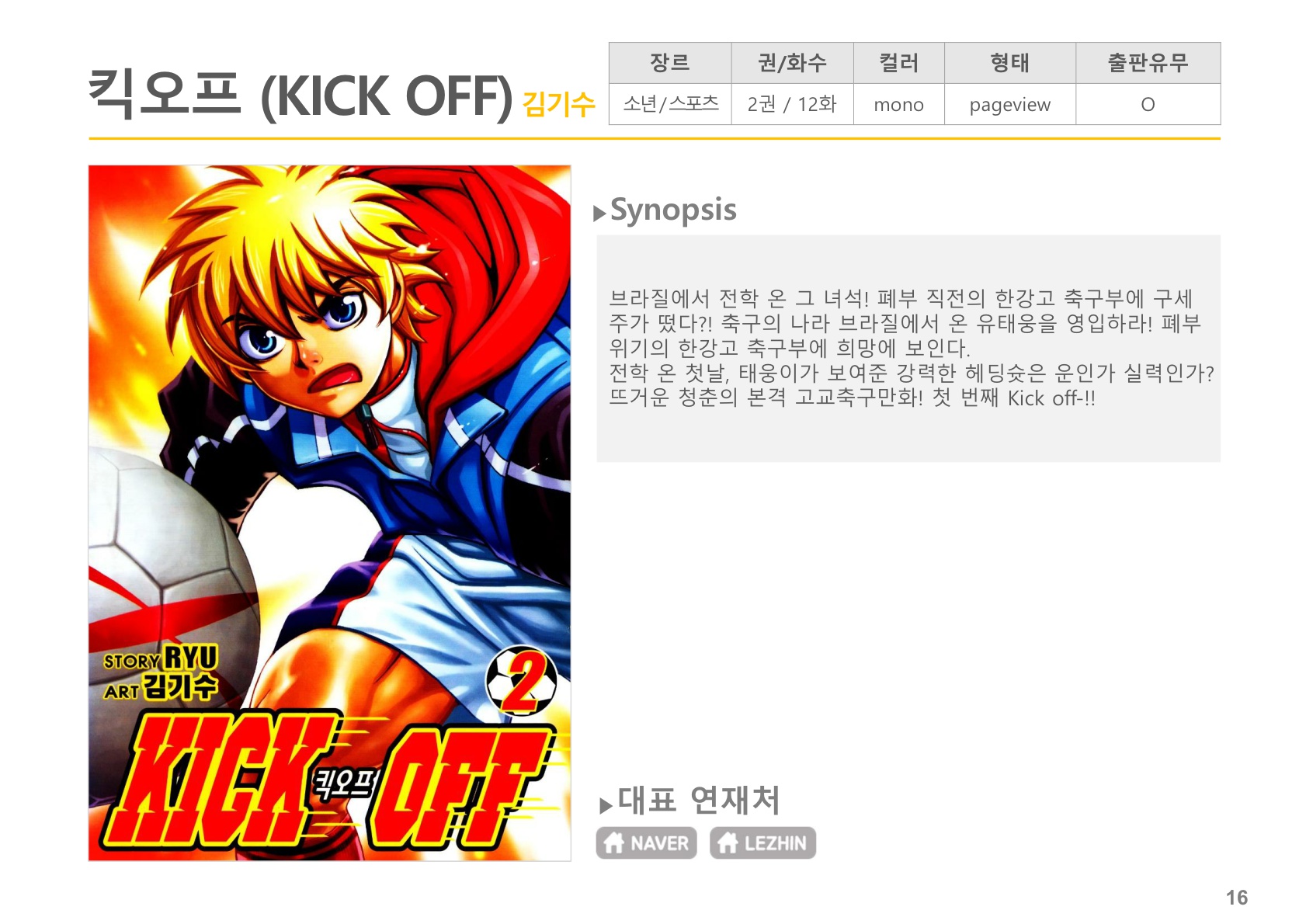Screen dimensions: 1306x924
Task: Click the soccer ball volume 2 badge
Action: (521, 681)
